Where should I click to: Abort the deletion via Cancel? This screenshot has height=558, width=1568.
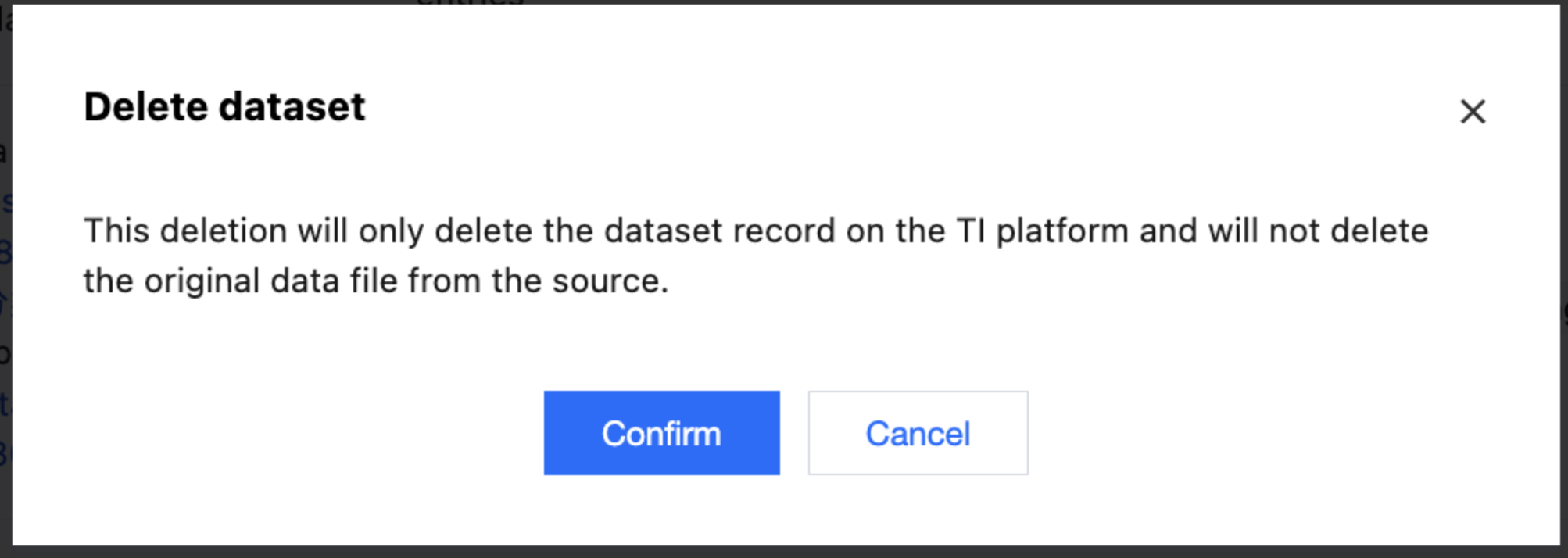click(918, 433)
